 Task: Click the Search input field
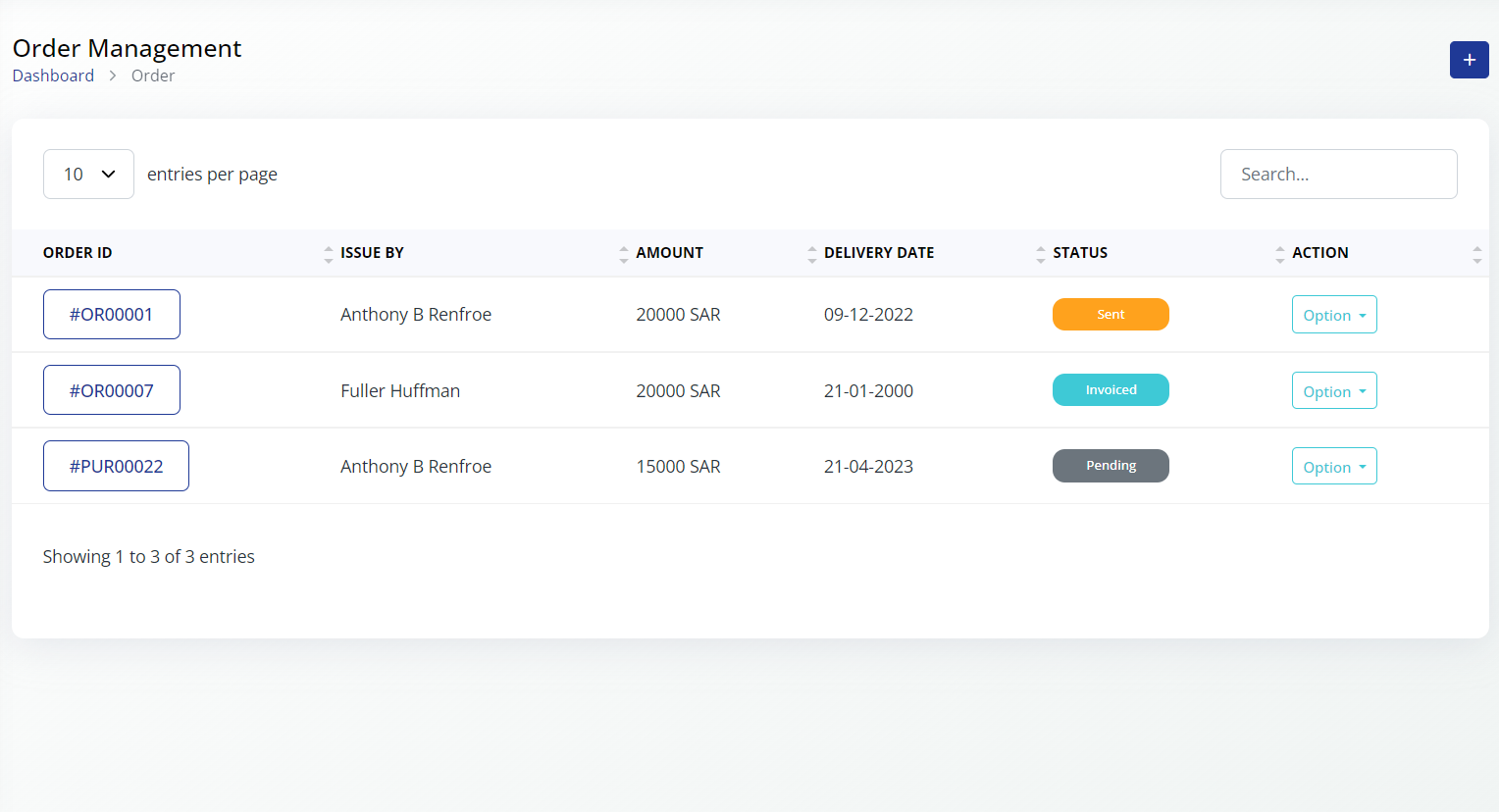(x=1338, y=175)
